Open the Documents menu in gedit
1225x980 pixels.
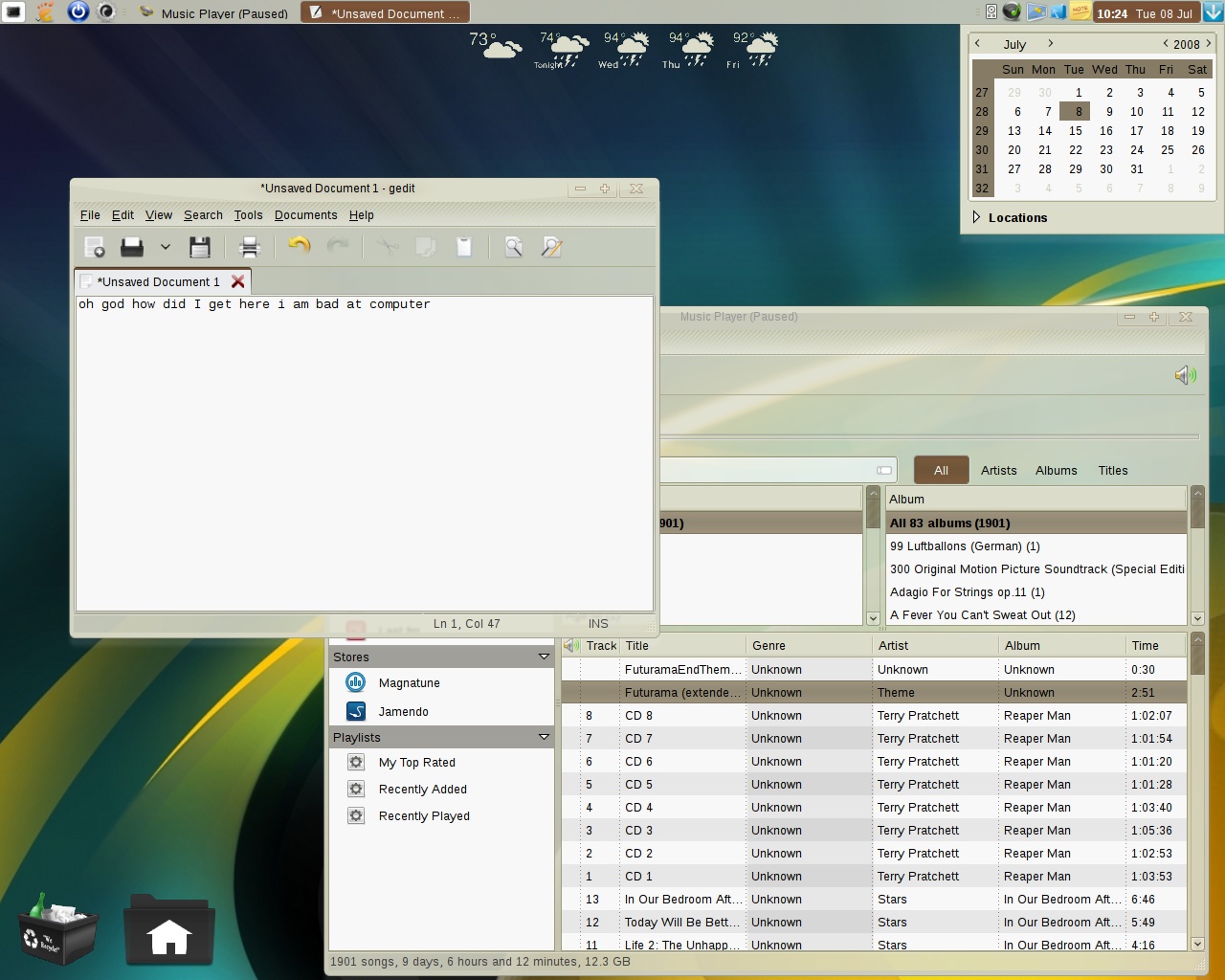pos(305,215)
